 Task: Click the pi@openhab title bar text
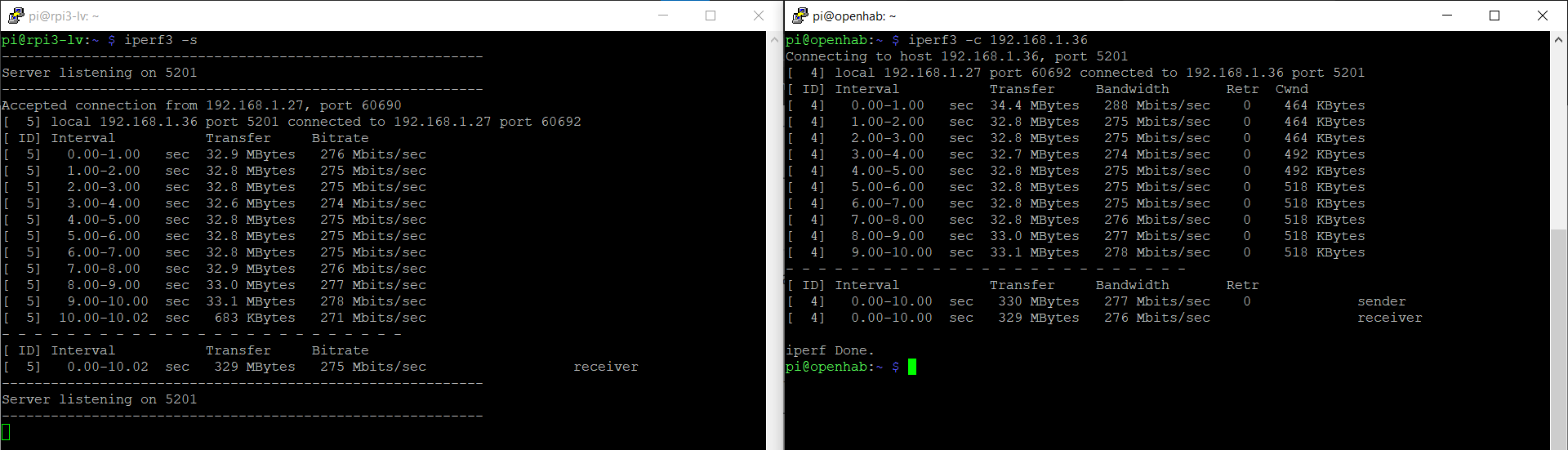pos(854,16)
